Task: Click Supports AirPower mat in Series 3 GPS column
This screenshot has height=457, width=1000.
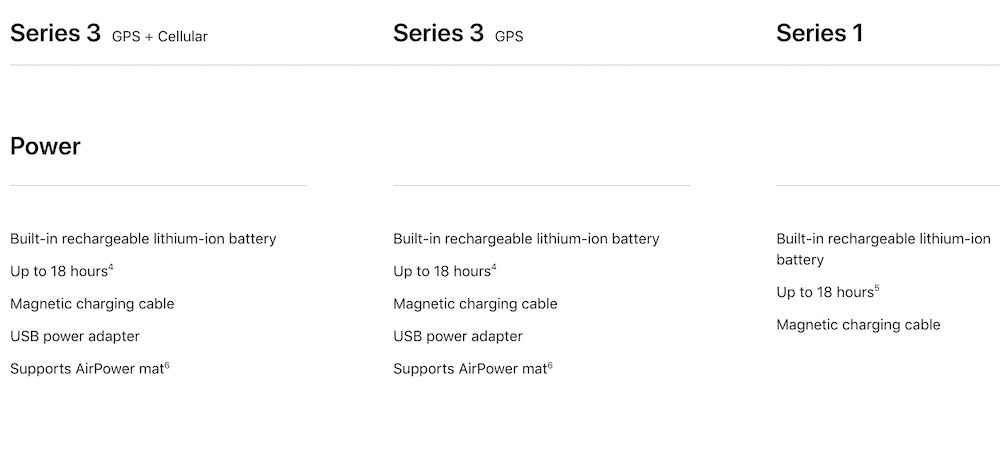Action: point(470,369)
